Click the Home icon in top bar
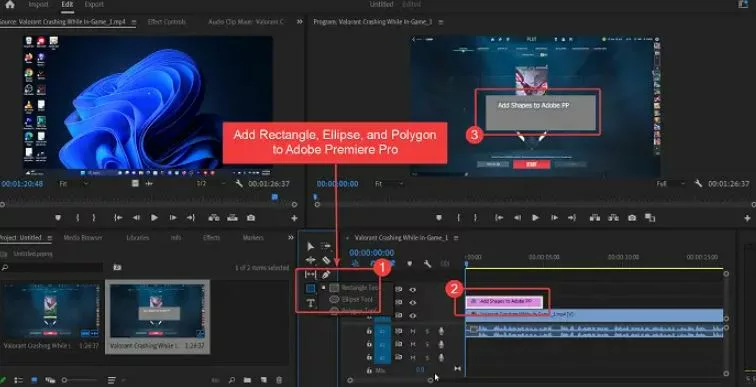Screen dimensions: 756x387 tap(10, 5)
